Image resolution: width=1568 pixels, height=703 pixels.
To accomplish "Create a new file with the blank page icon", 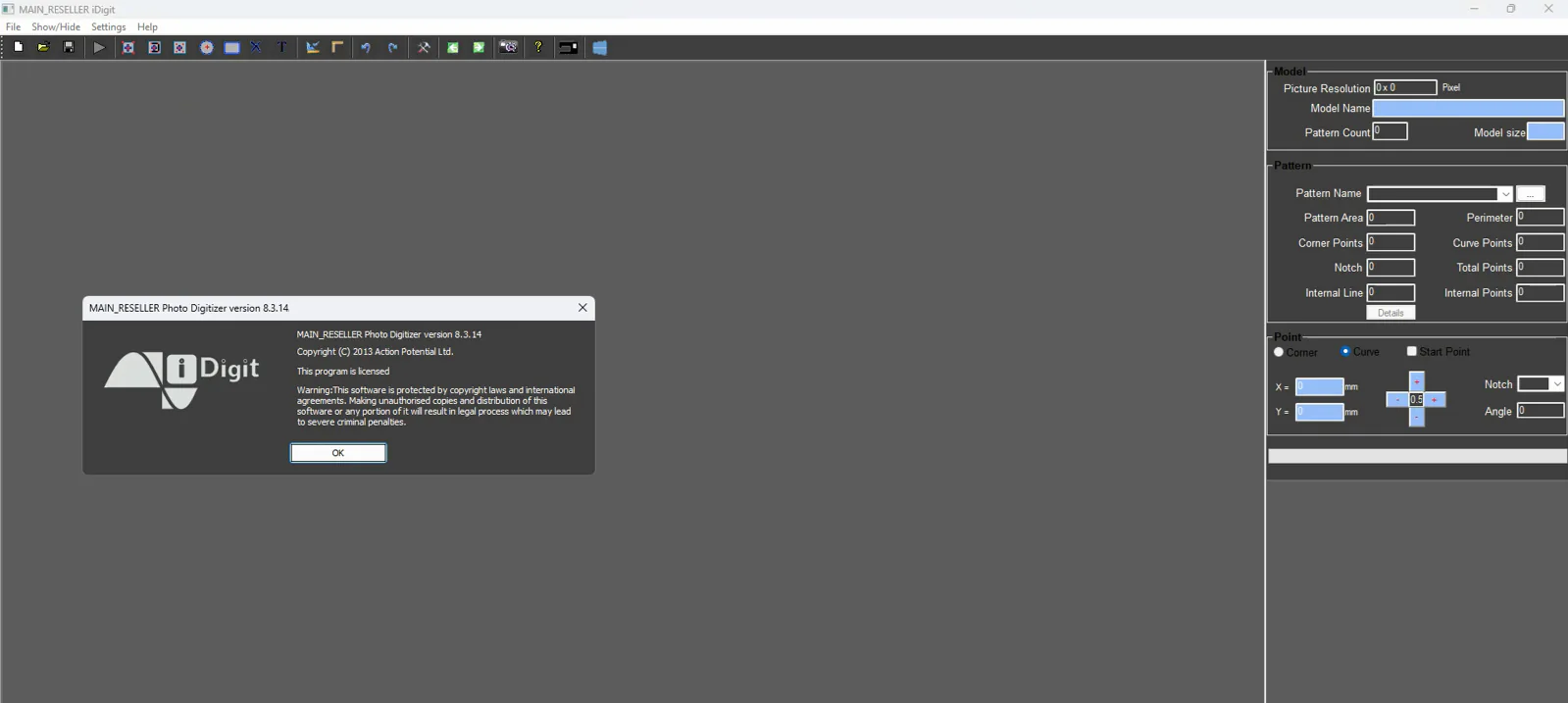I will pos(19,47).
